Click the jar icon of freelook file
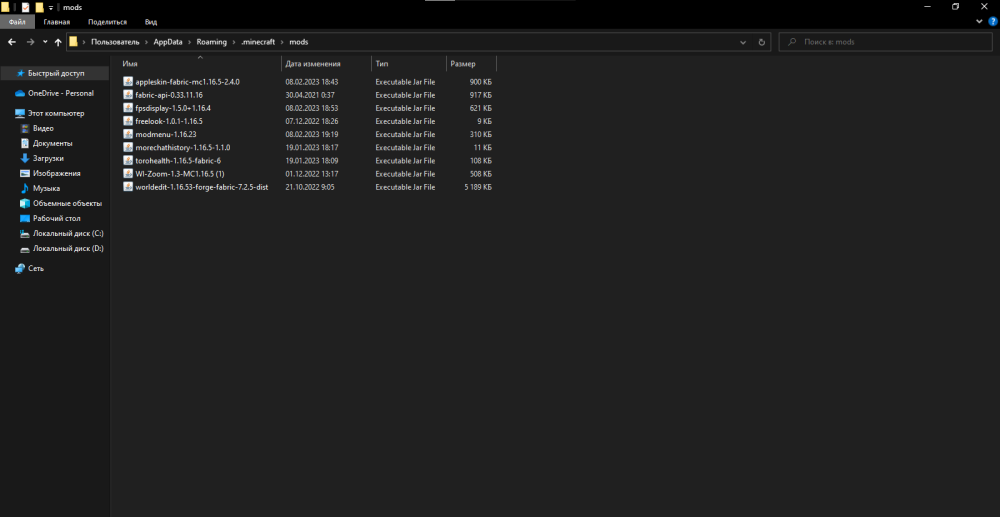 (x=128, y=121)
